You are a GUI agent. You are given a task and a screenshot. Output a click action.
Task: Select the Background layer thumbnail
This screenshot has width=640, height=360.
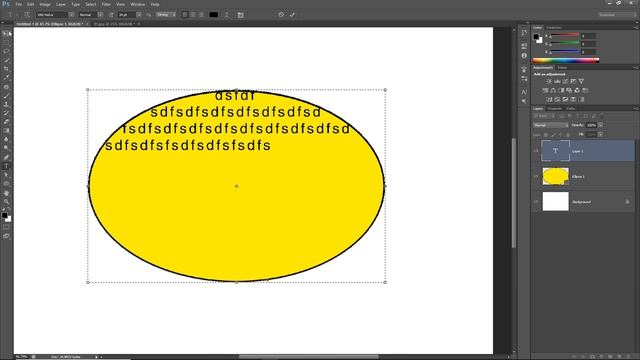click(556, 202)
